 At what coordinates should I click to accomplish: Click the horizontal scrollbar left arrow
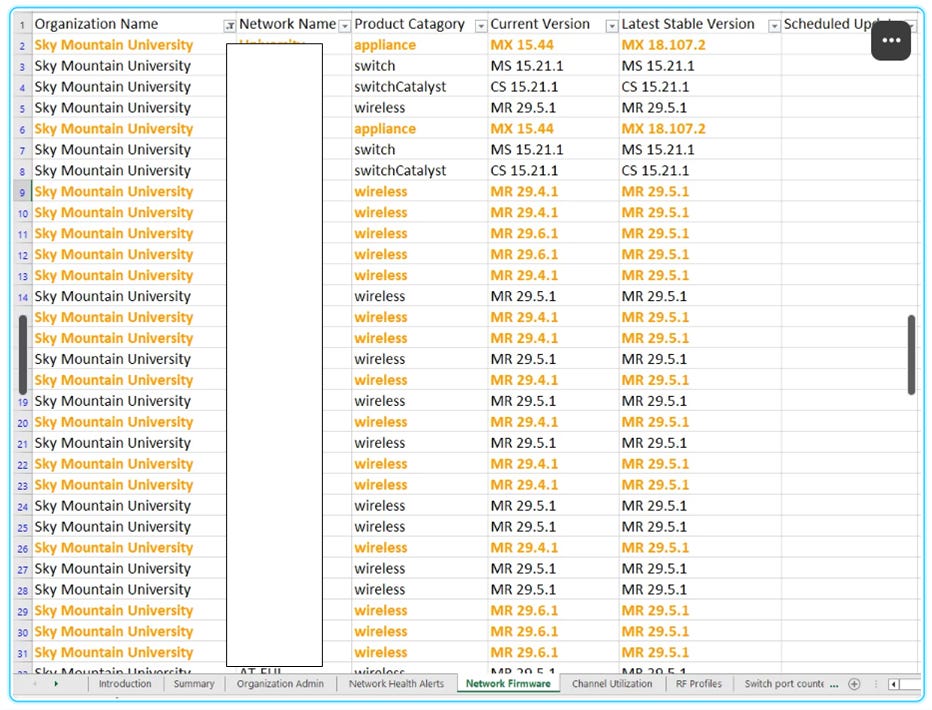893,684
